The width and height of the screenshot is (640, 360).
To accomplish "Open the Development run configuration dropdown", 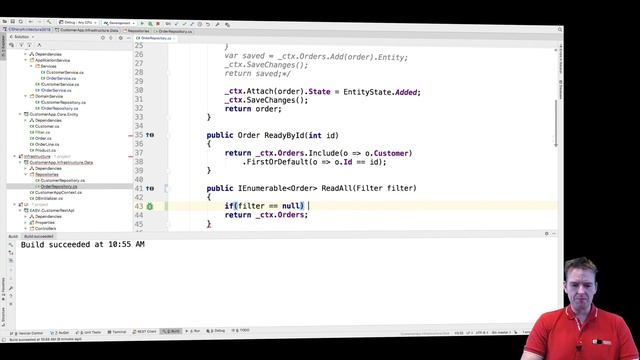I will point(119,23).
